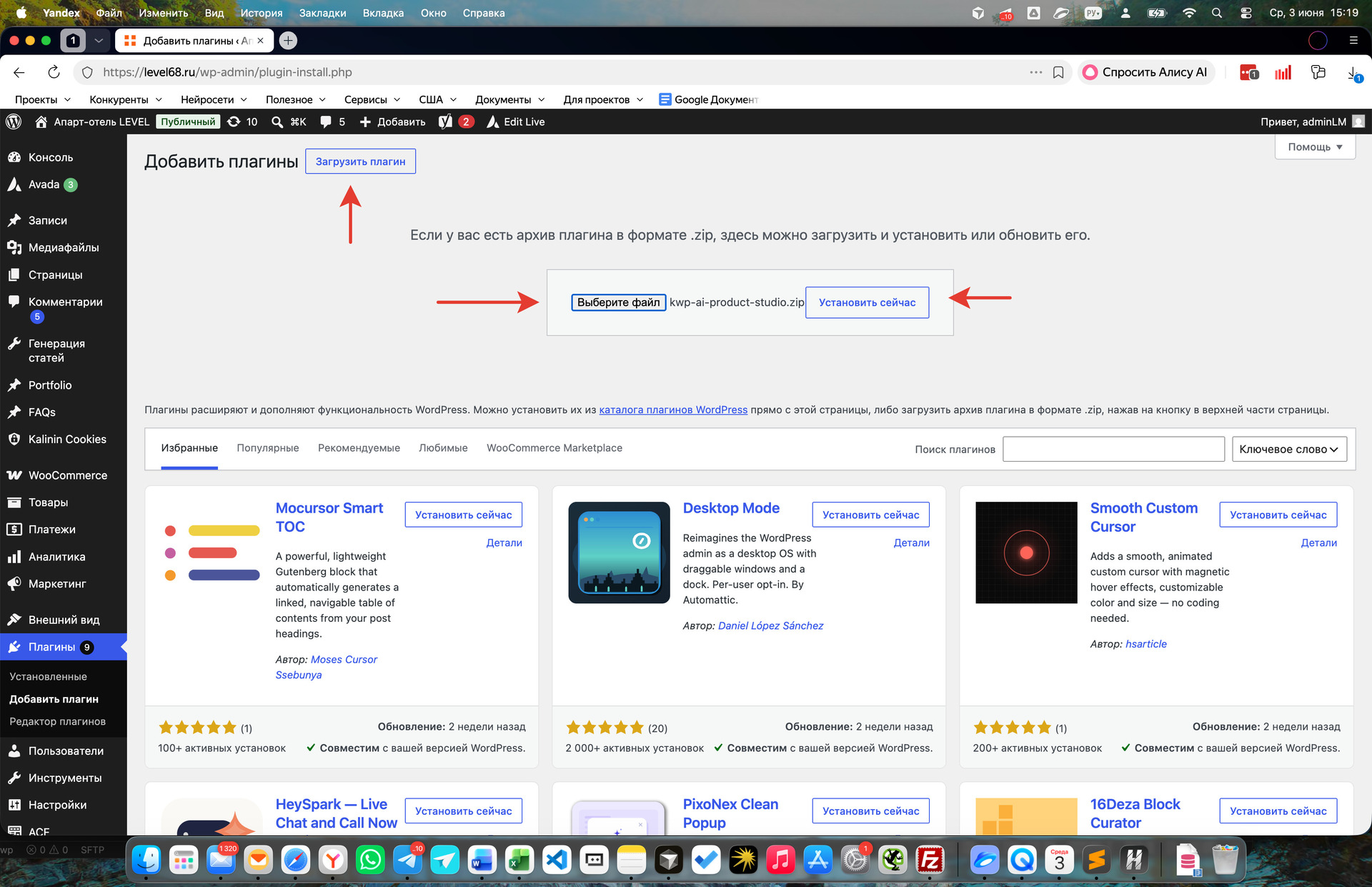This screenshot has height=887, width=1372.
Task: Open Kalinin Cookies in the sidebar
Action: pyautogui.click(x=67, y=440)
